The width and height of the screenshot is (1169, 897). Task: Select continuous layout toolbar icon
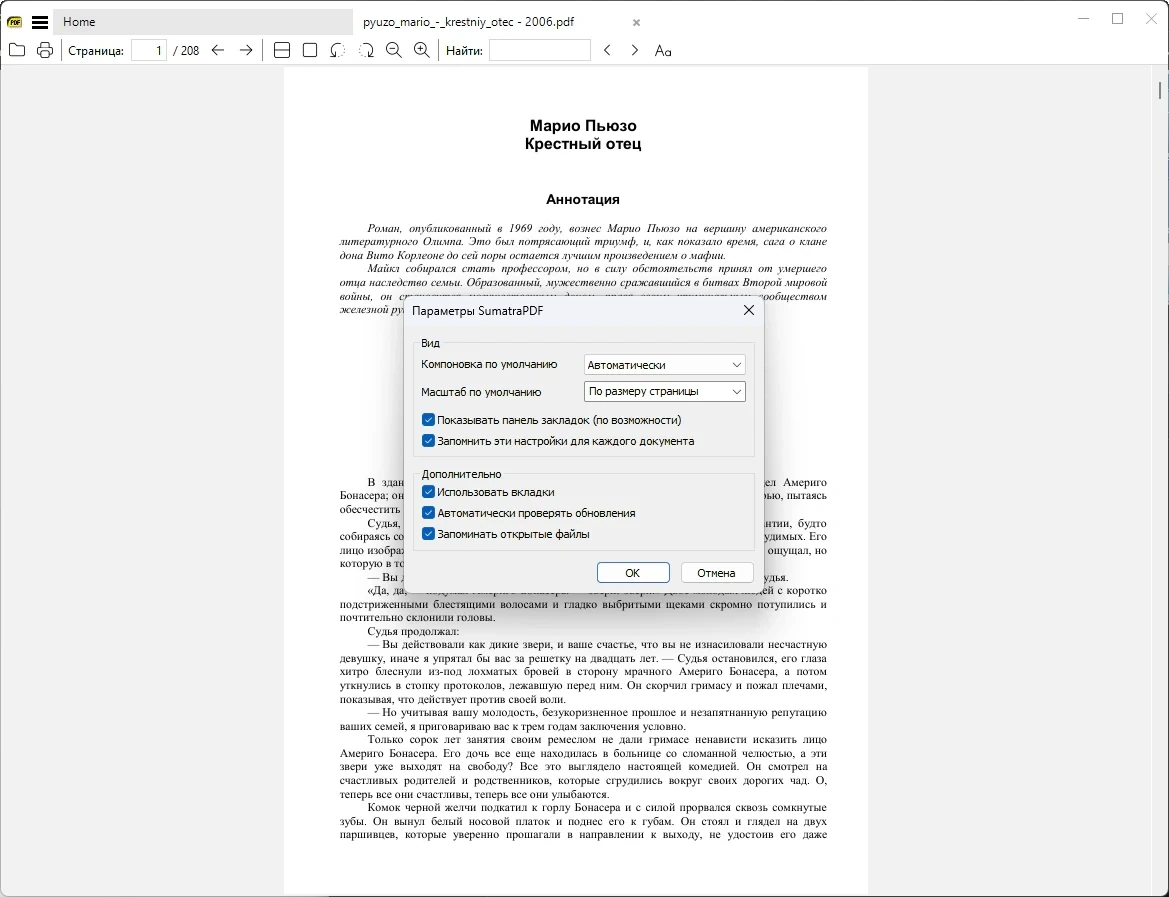coord(282,50)
